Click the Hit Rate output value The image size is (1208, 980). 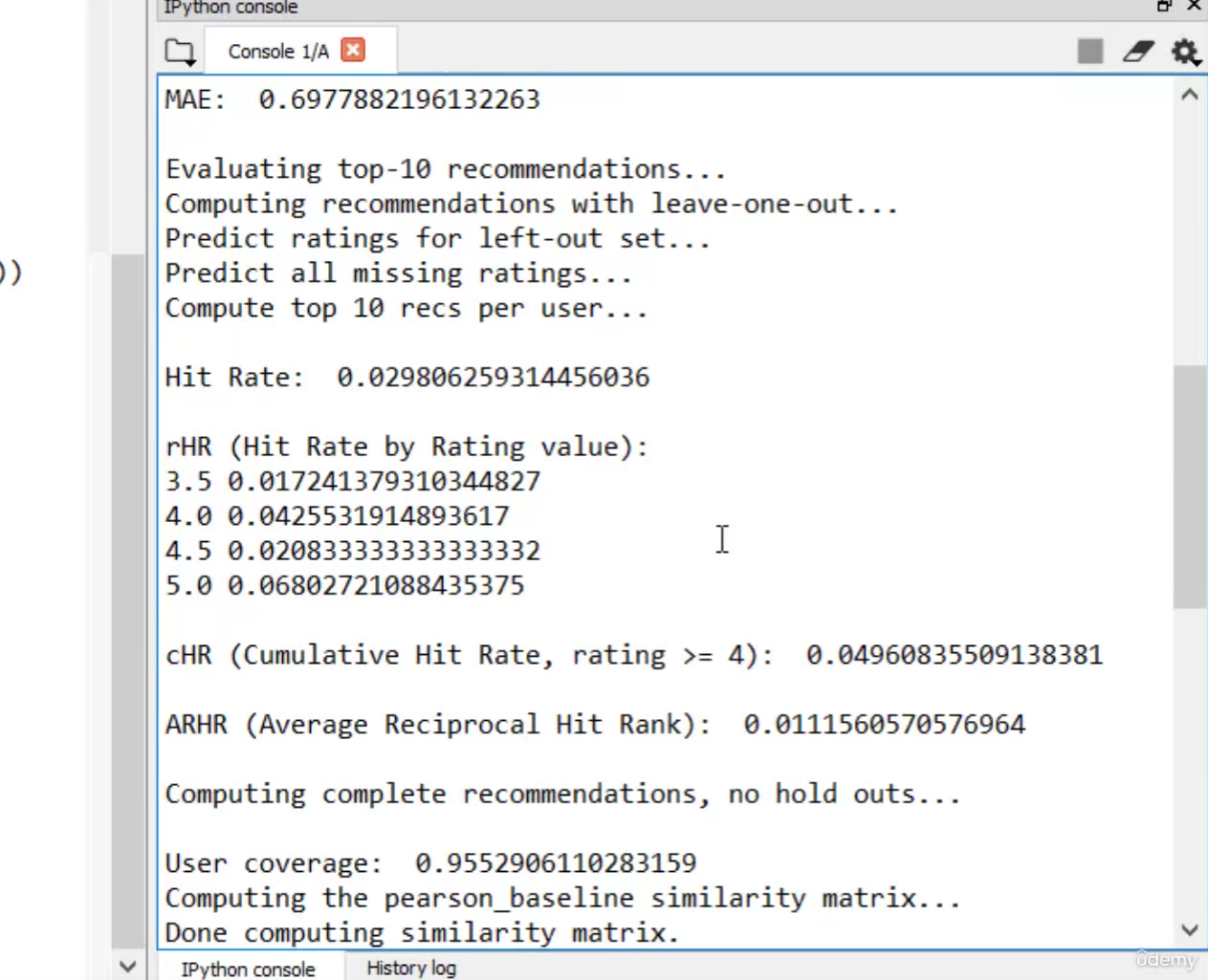click(493, 378)
